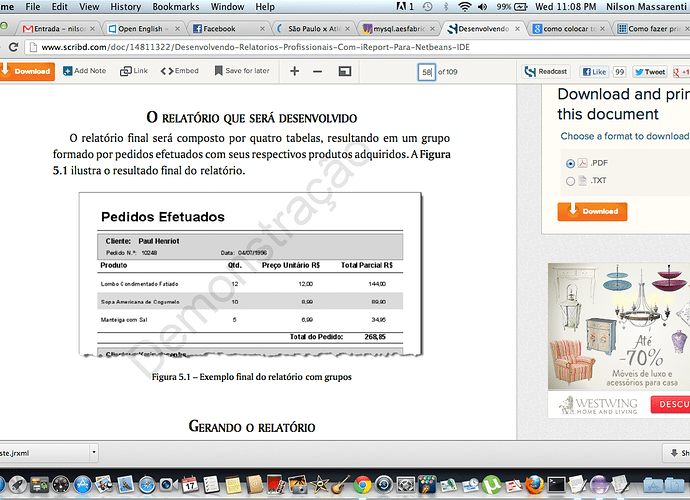This screenshot has height=500, width=690.
Task: Switch to the mysql.aesfabric tab
Action: (x=398, y=29)
